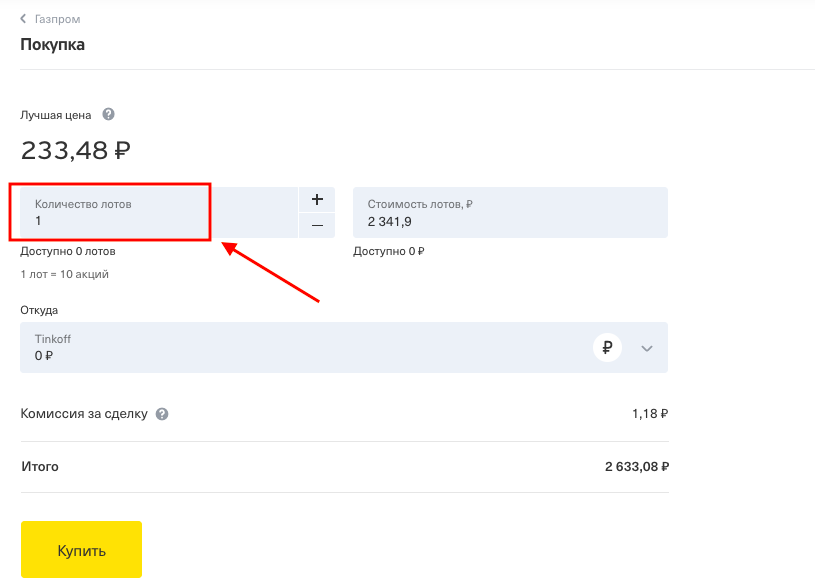Show help tooltip for Лучшая цена
The height and width of the screenshot is (584, 815).
pyautogui.click(x=109, y=115)
